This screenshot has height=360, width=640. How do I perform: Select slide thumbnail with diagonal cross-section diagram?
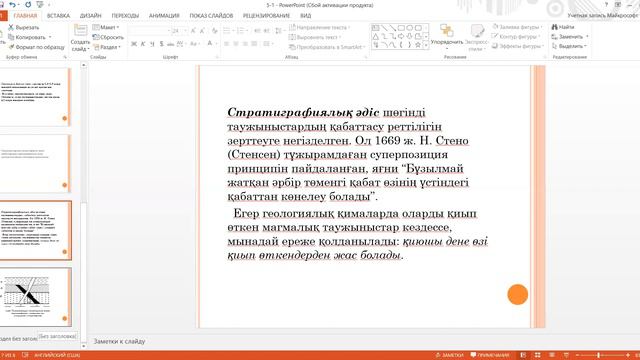35,297
